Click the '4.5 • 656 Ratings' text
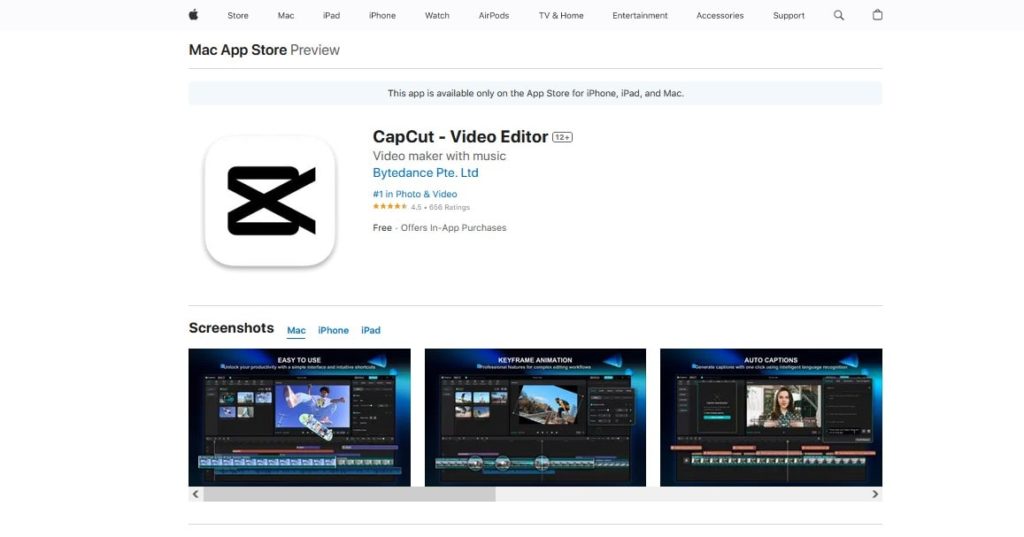 440,207
